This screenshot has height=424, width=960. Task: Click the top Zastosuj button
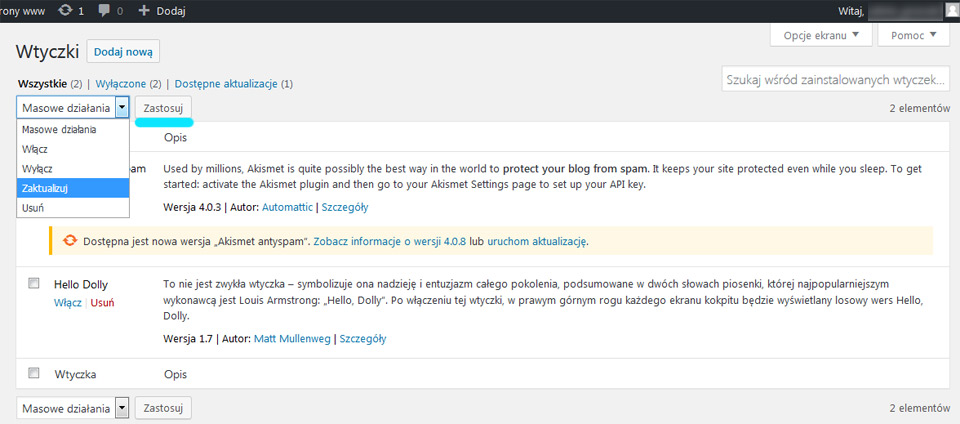click(163, 108)
